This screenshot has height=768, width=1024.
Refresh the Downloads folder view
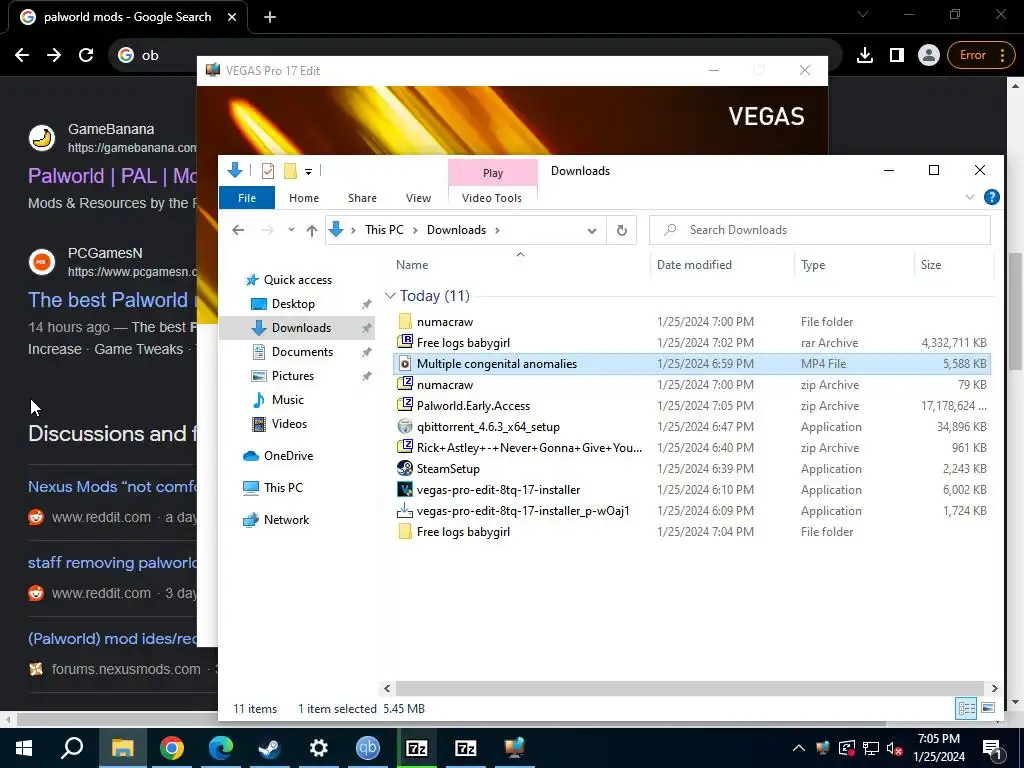[x=622, y=230]
